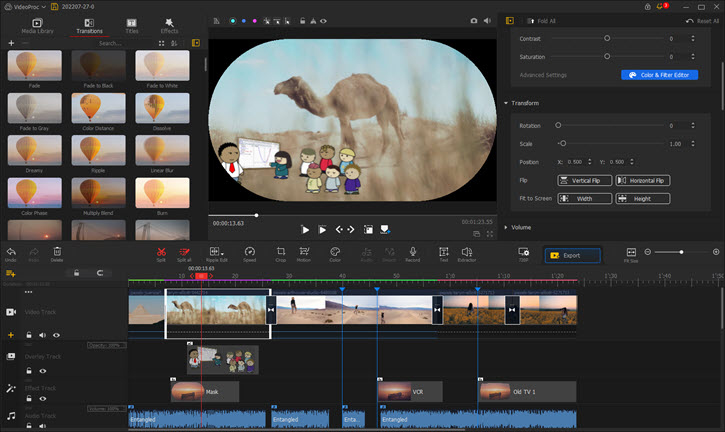Click the Split tool in the toolbar
Screen dimensions: 725x432
tap(160, 252)
